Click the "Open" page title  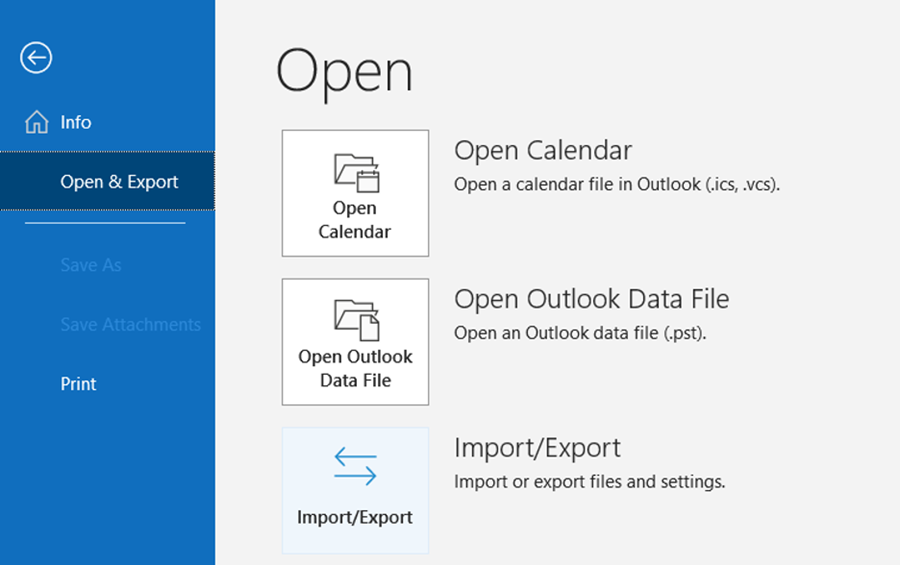(x=344, y=73)
